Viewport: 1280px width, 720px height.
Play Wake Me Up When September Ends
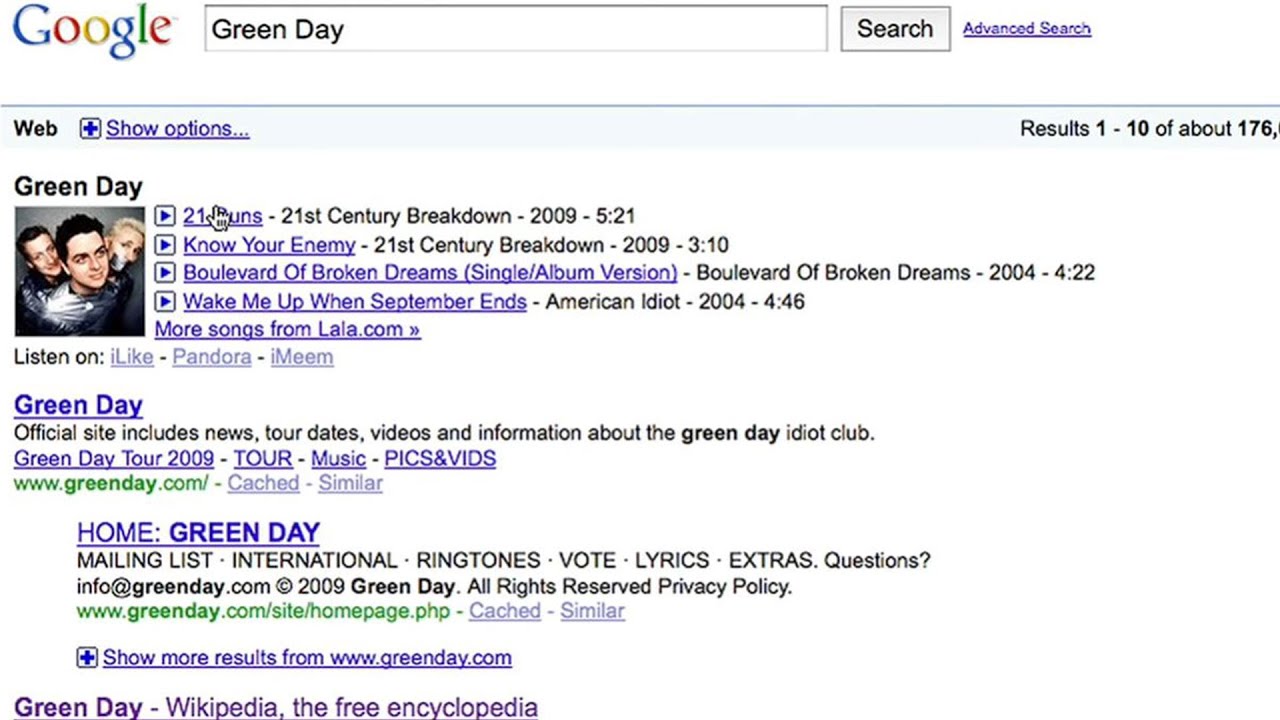165,301
